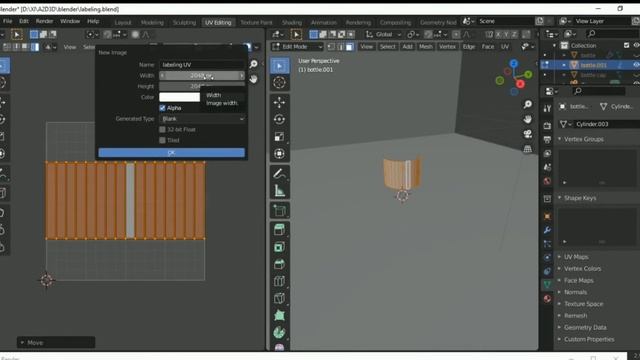Expand the Vertex Groups panel
This screenshot has width=640, height=360.
click(x=584, y=139)
